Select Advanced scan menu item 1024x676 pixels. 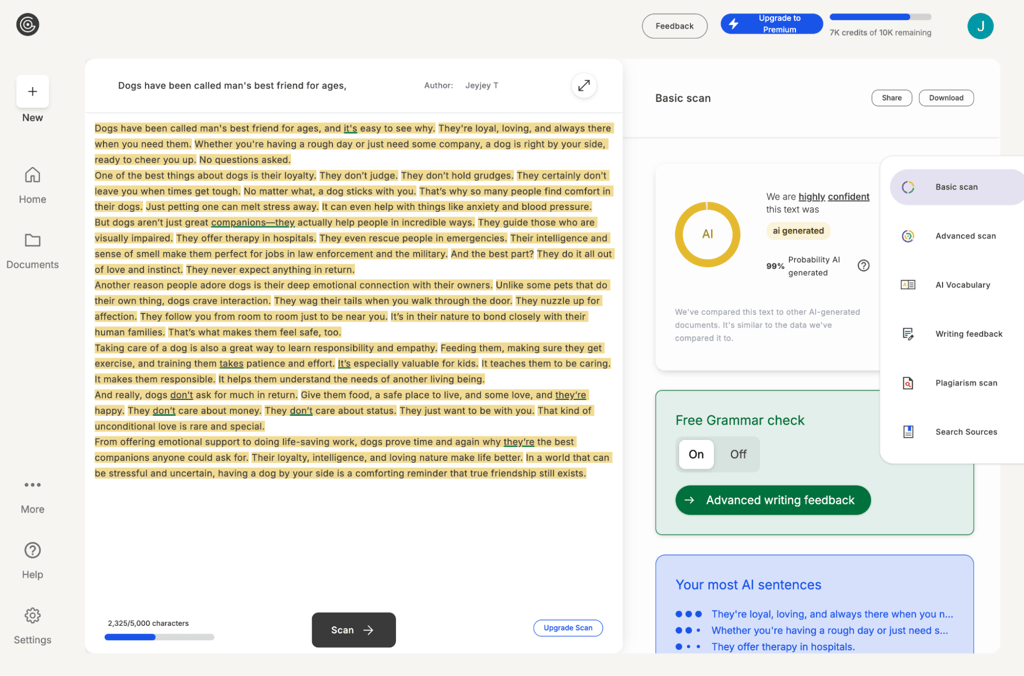pyautogui.click(x=956, y=236)
